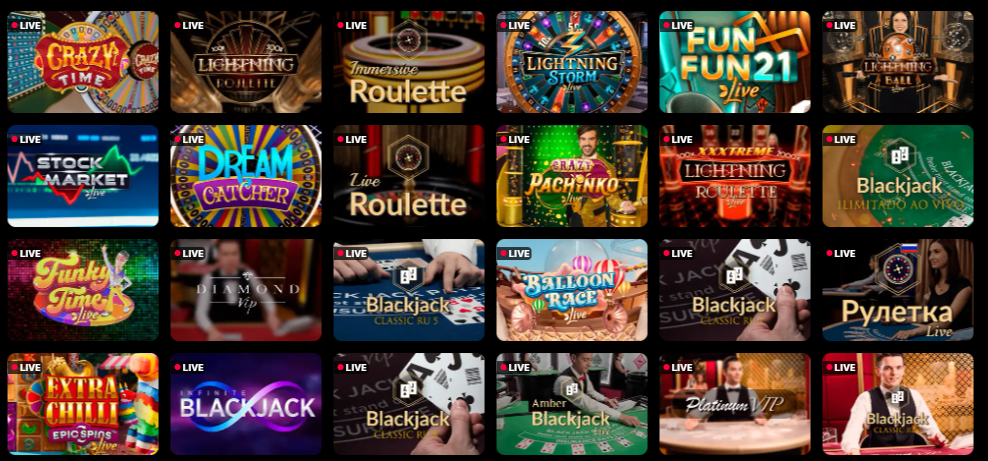
Task: Open the Crazy Time live game
Action: coord(83,62)
